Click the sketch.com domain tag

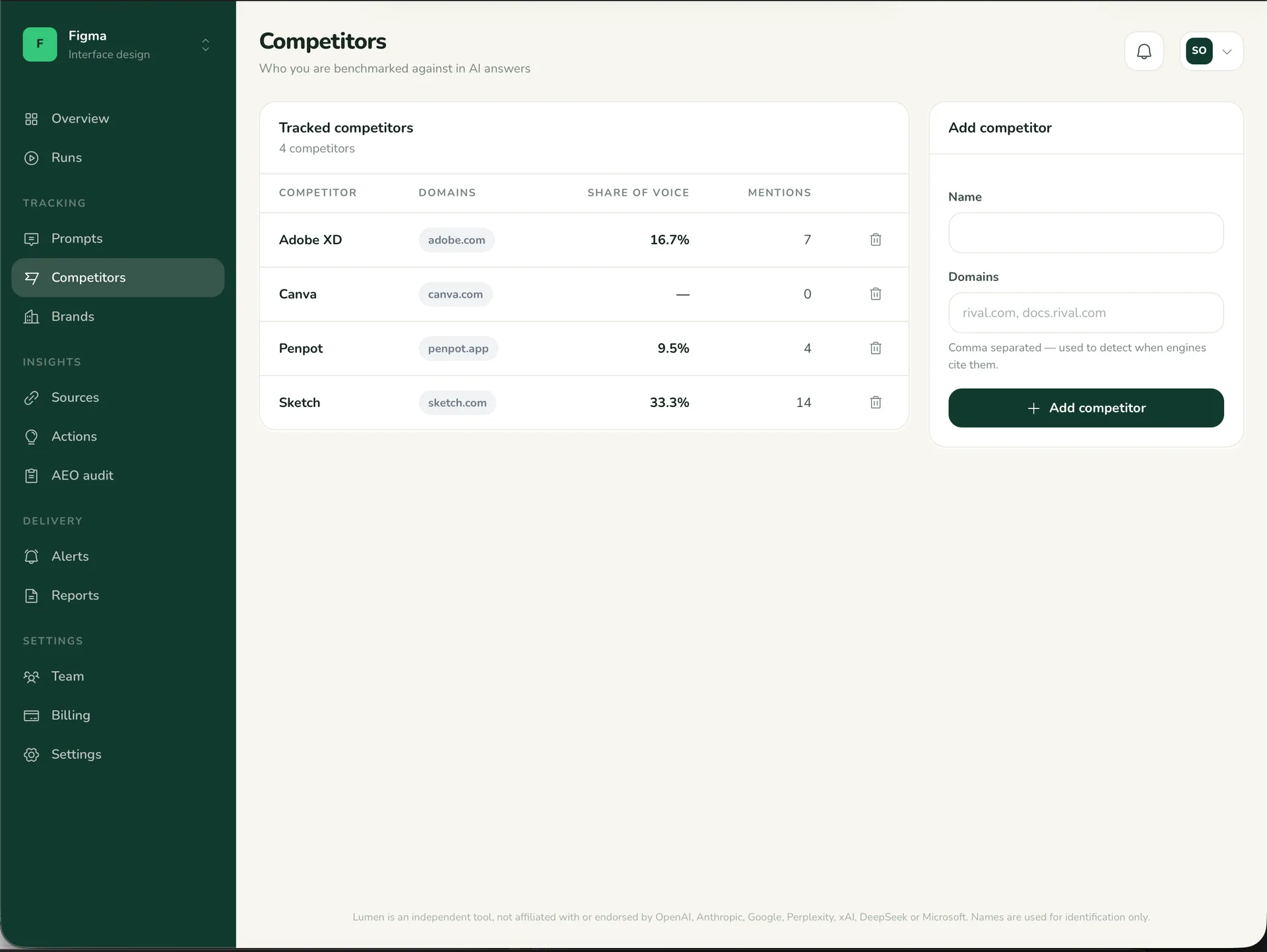pyautogui.click(x=457, y=402)
